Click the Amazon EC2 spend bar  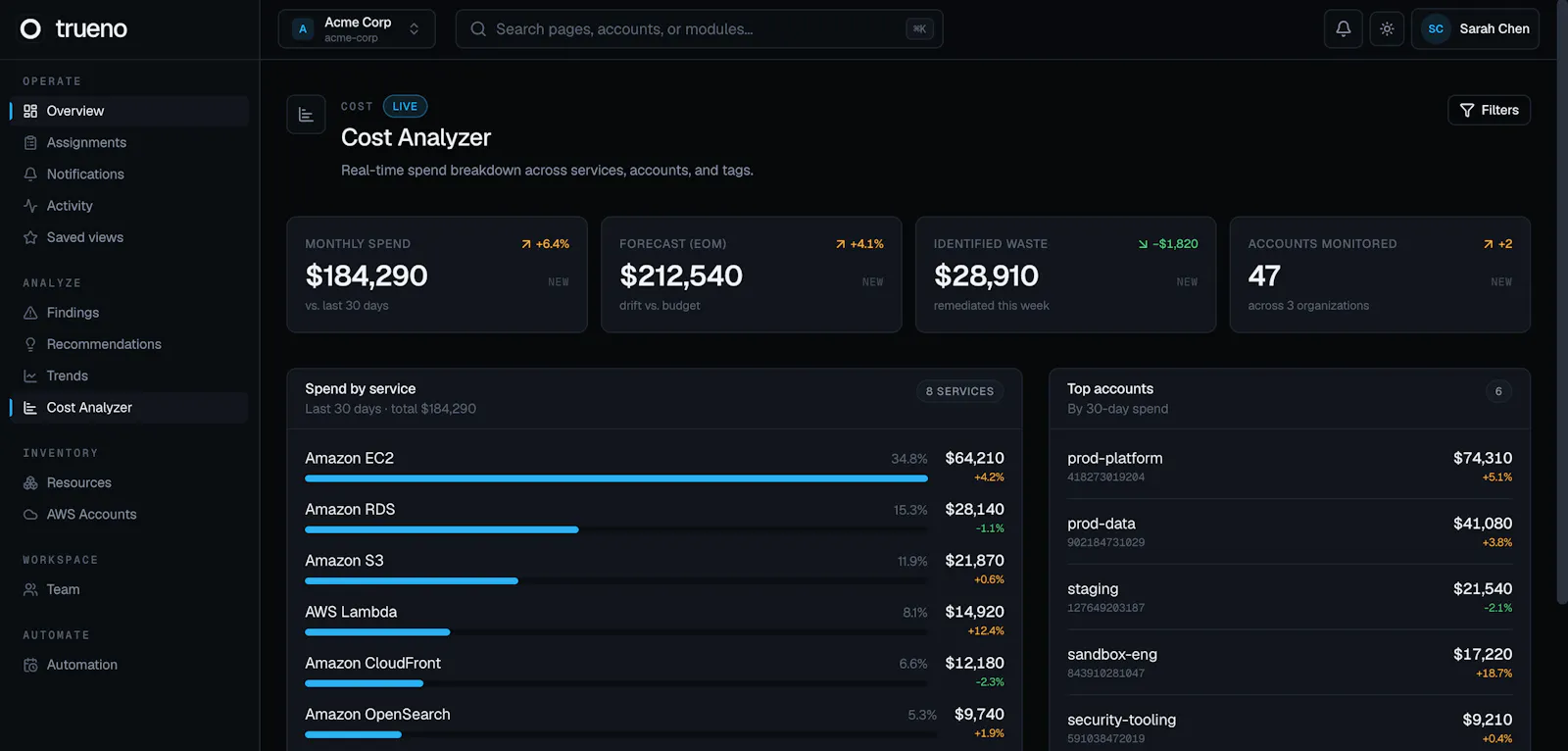tap(615, 478)
